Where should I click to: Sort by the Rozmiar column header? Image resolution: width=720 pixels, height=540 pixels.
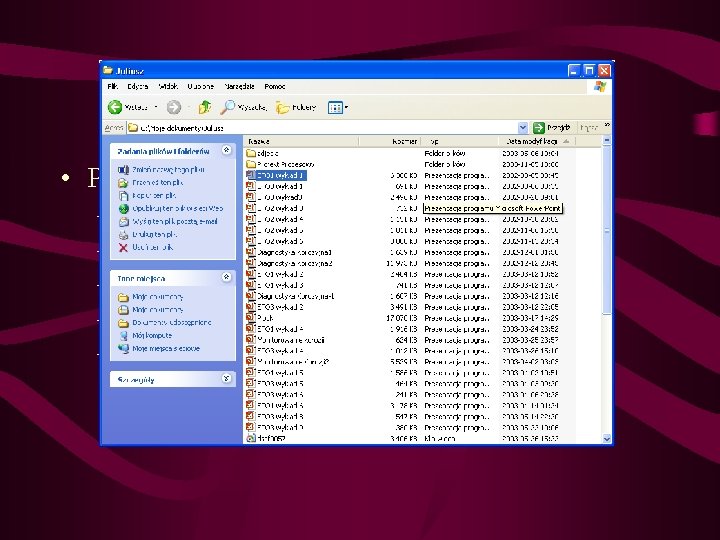tap(389, 141)
